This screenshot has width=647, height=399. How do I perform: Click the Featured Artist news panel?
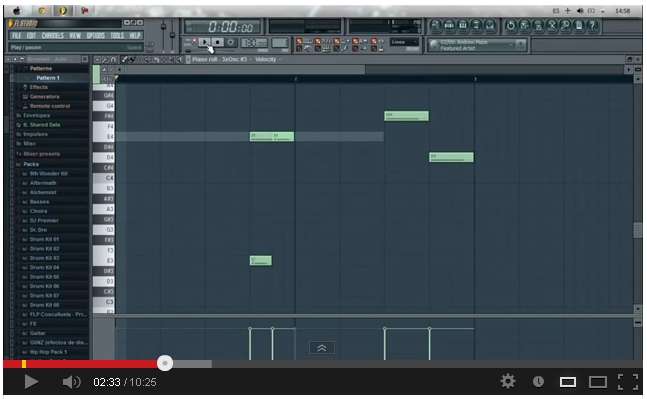coord(477,45)
